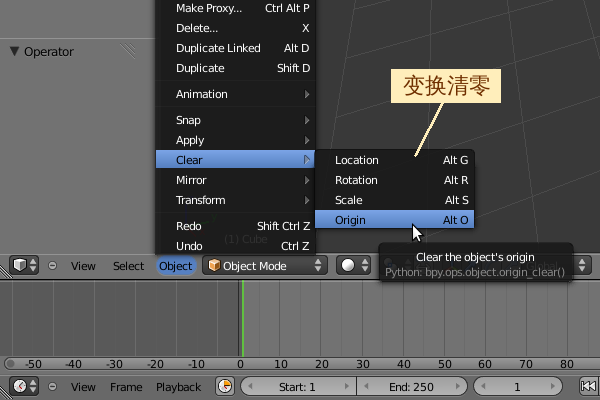Open the Select menu in 3D header
The width and height of the screenshot is (600, 400).
point(128,266)
